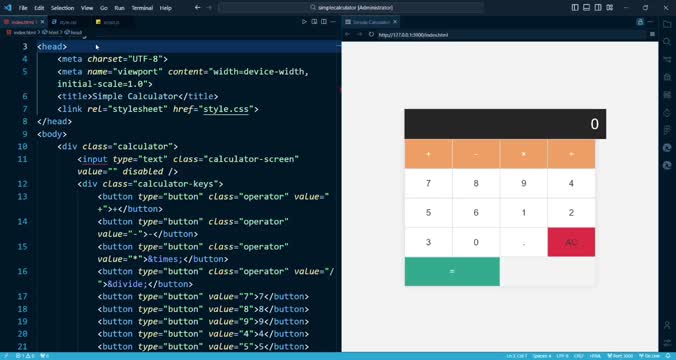Open the head breadcrumb dropdown
676x360 pixels.
[x=73, y=32]
